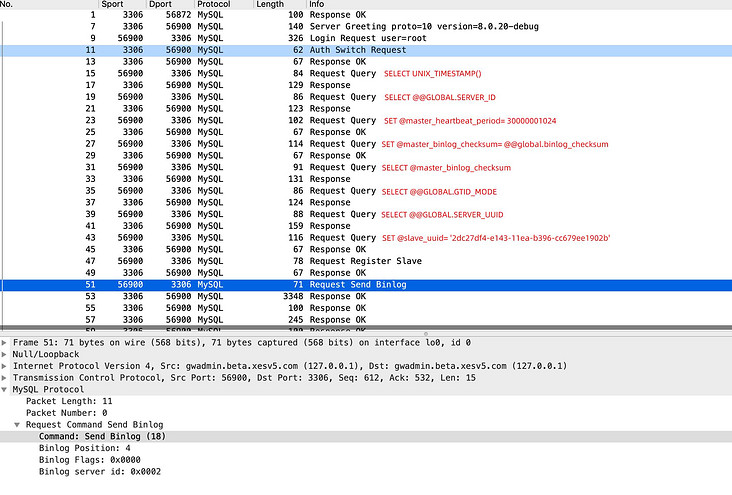Viewport: 732px width, 495px height.
Task: Select packet 29 Response OK row
Action: click(x=366, y=156)
